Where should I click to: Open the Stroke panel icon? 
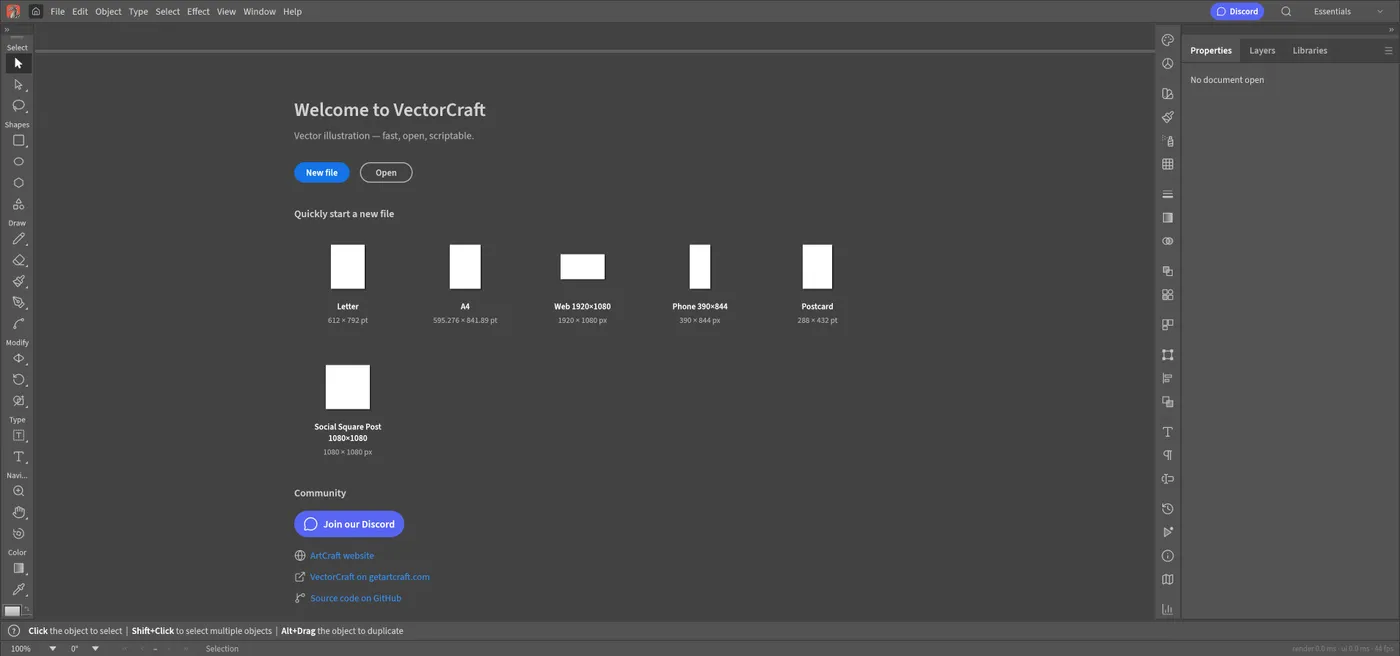[x=1167, y=194]
